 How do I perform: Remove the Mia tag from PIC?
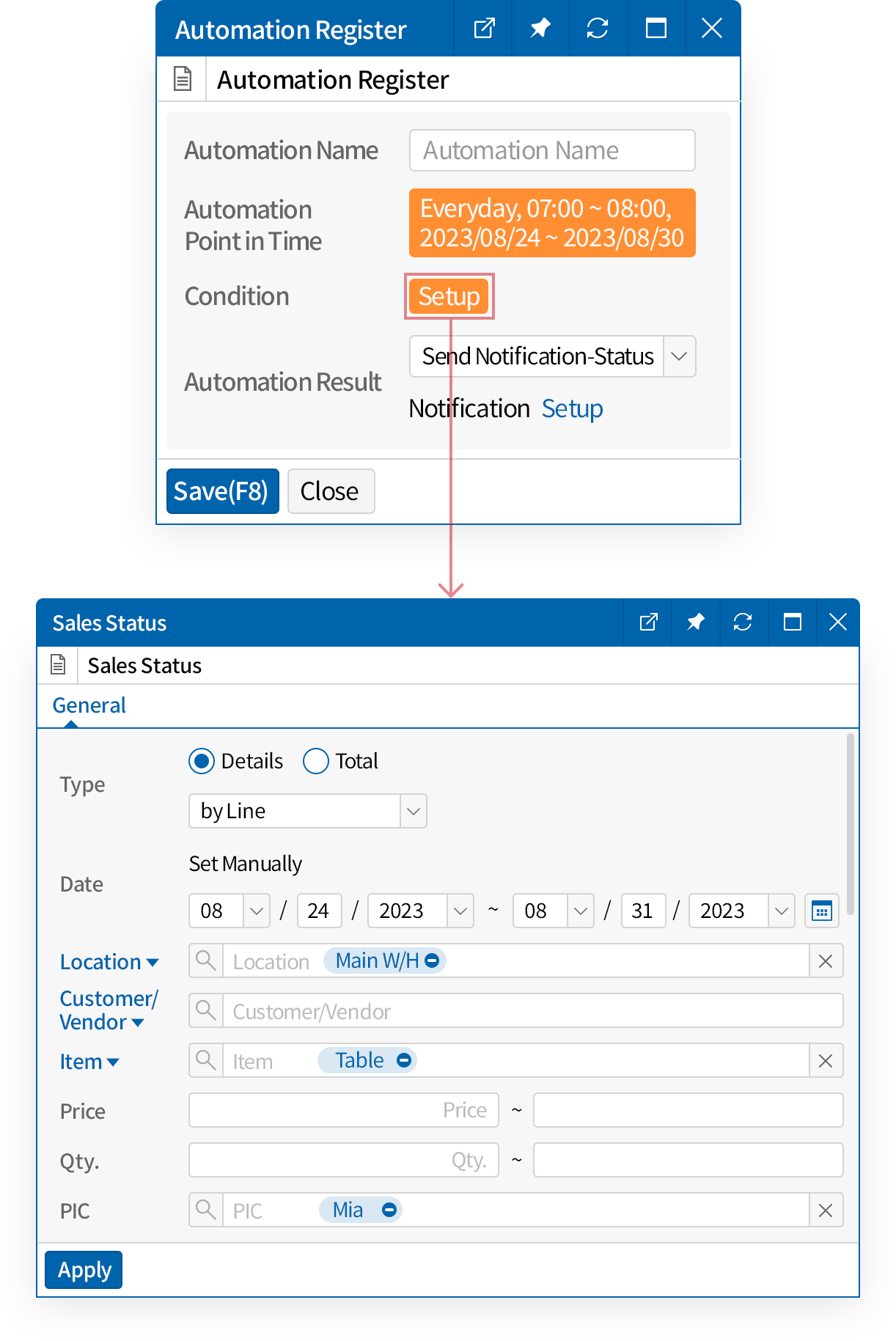coord(389,1210)
